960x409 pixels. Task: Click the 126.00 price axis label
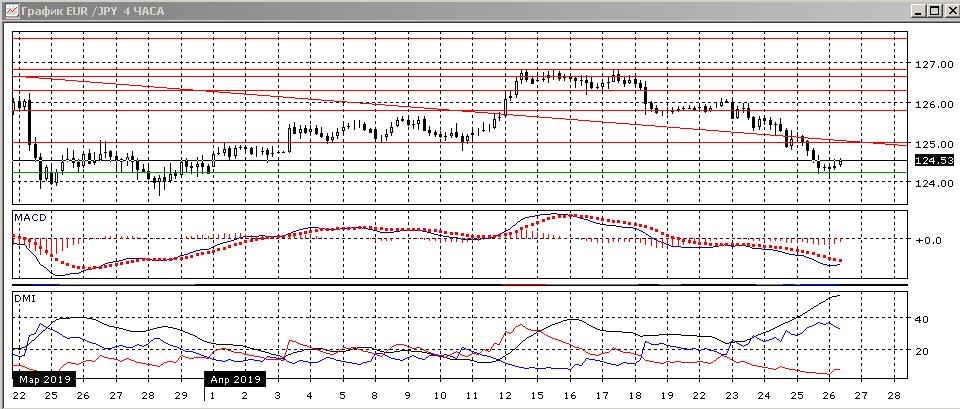[x=935, y=105]
